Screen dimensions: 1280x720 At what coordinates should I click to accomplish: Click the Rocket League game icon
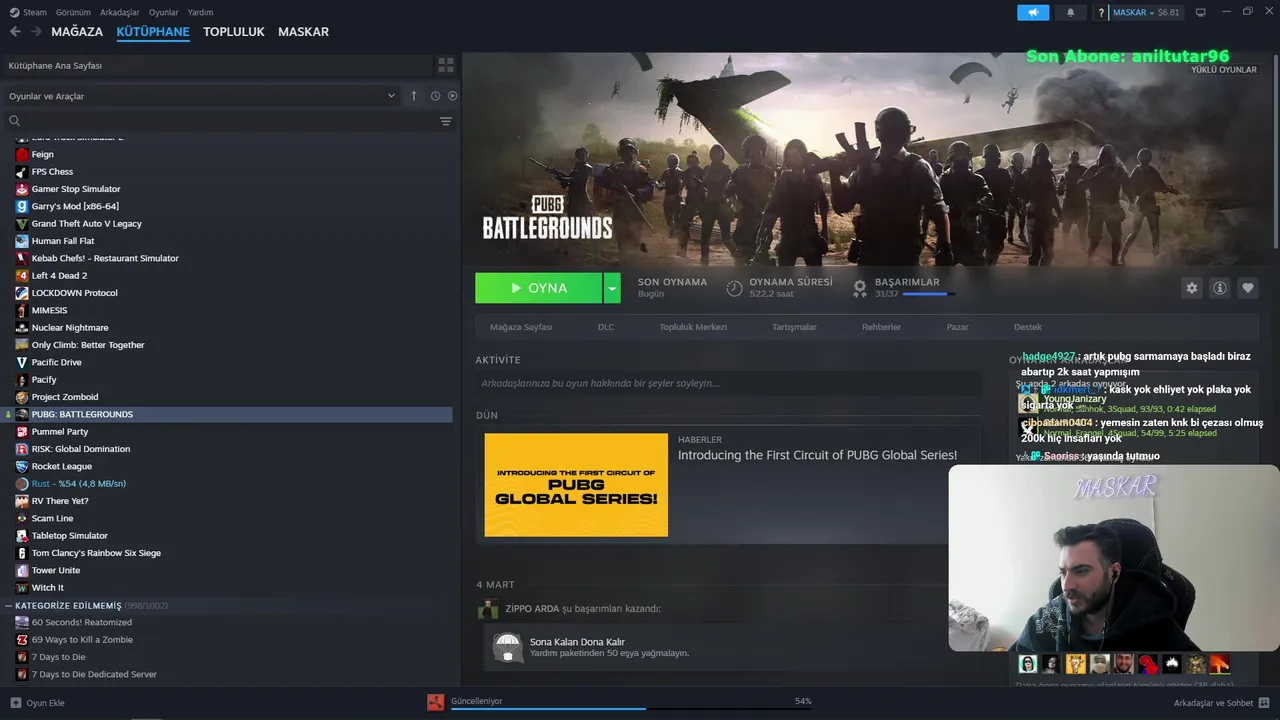pyautogui.click(x=22, y=466)
